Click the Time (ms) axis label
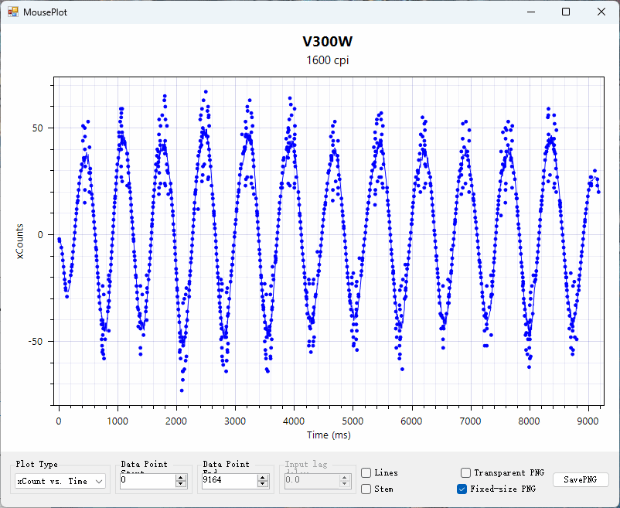The width and height of the screenshot is (620, 508). tap(329, 435)
